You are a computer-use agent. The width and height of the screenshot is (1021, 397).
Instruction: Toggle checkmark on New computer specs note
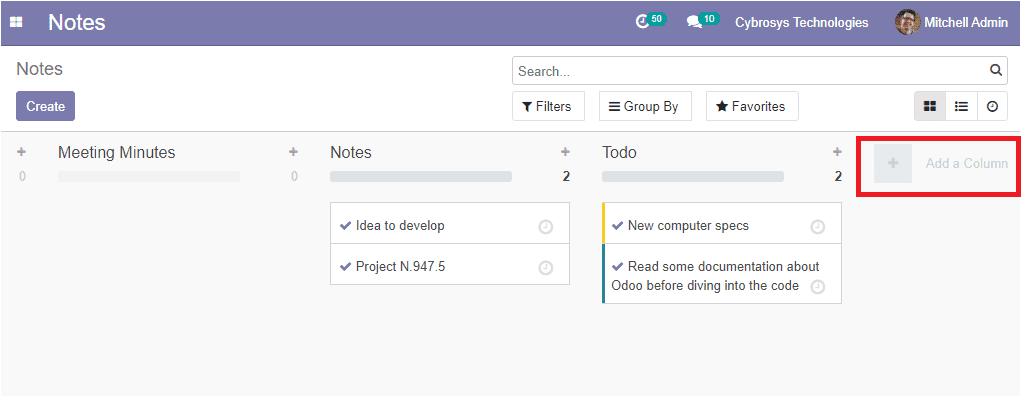[x=618, y=226]
